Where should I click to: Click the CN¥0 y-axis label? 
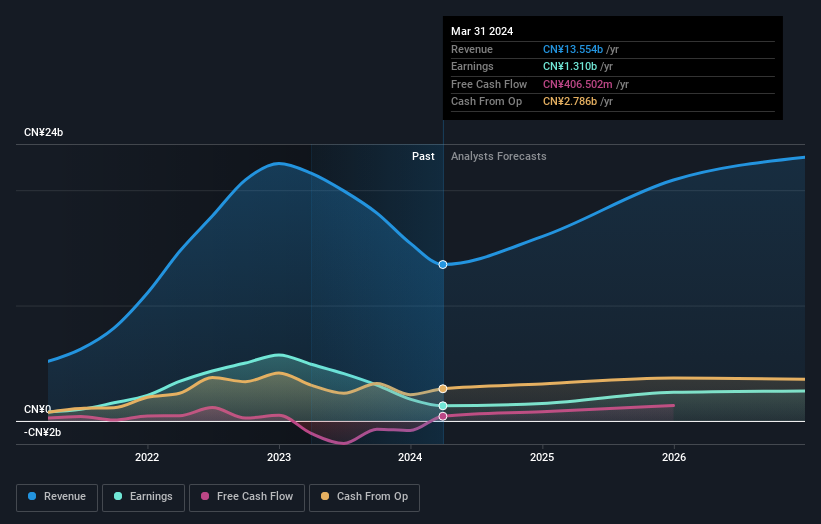pos(38,409)
